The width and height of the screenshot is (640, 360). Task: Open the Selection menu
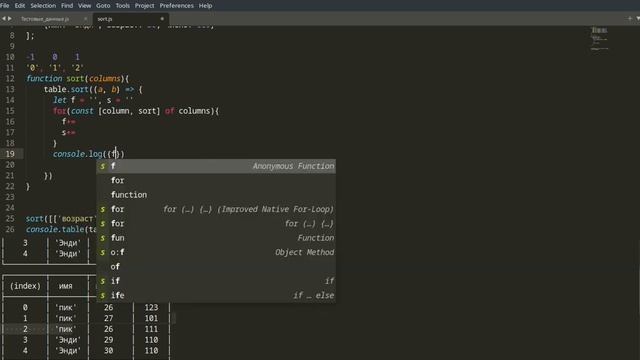point(43,6)
